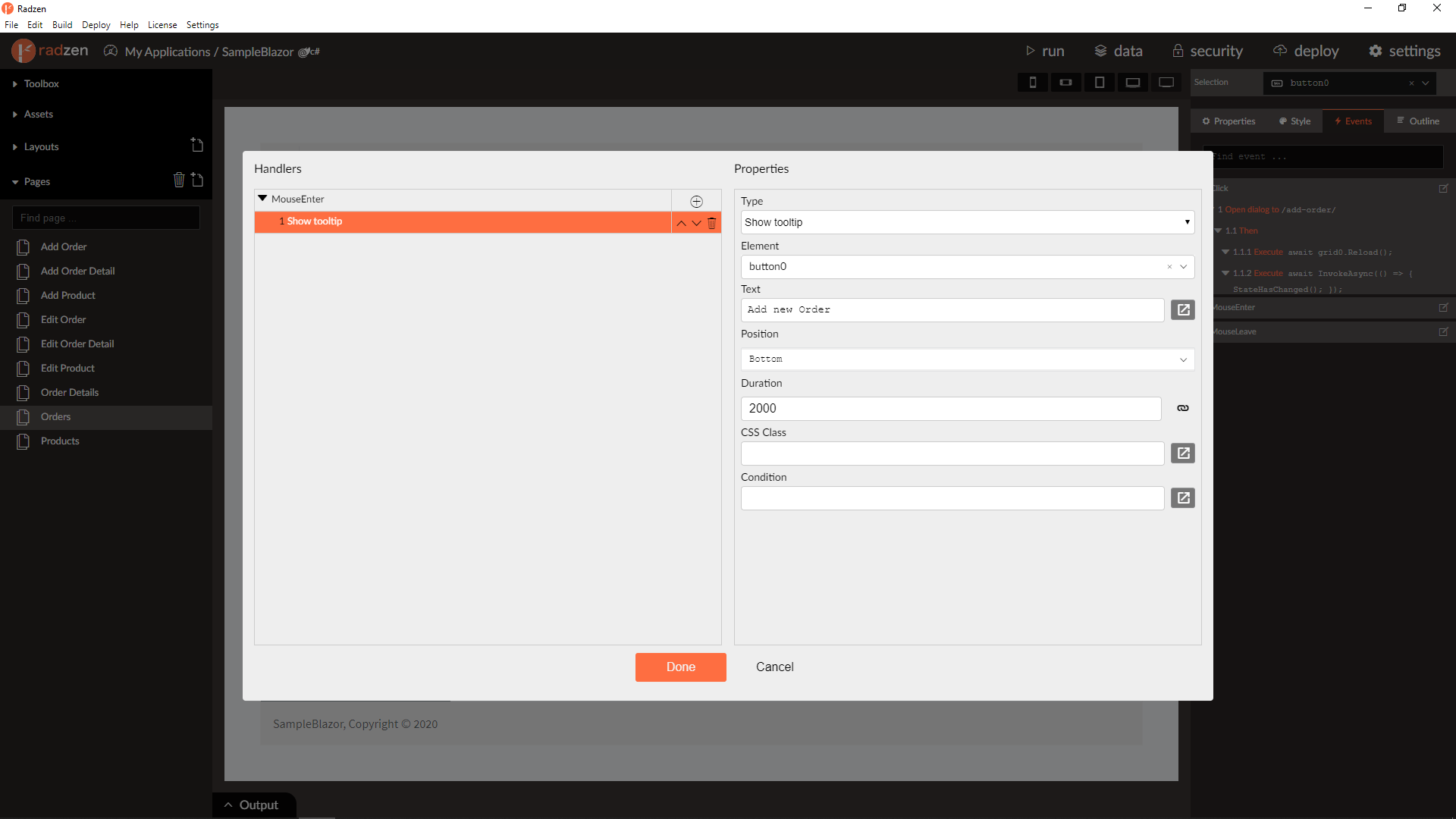This screenshot has height=819, width=1456.
Task: Open the dashboard icon near My Applications
Action: (x=111, y=52)
